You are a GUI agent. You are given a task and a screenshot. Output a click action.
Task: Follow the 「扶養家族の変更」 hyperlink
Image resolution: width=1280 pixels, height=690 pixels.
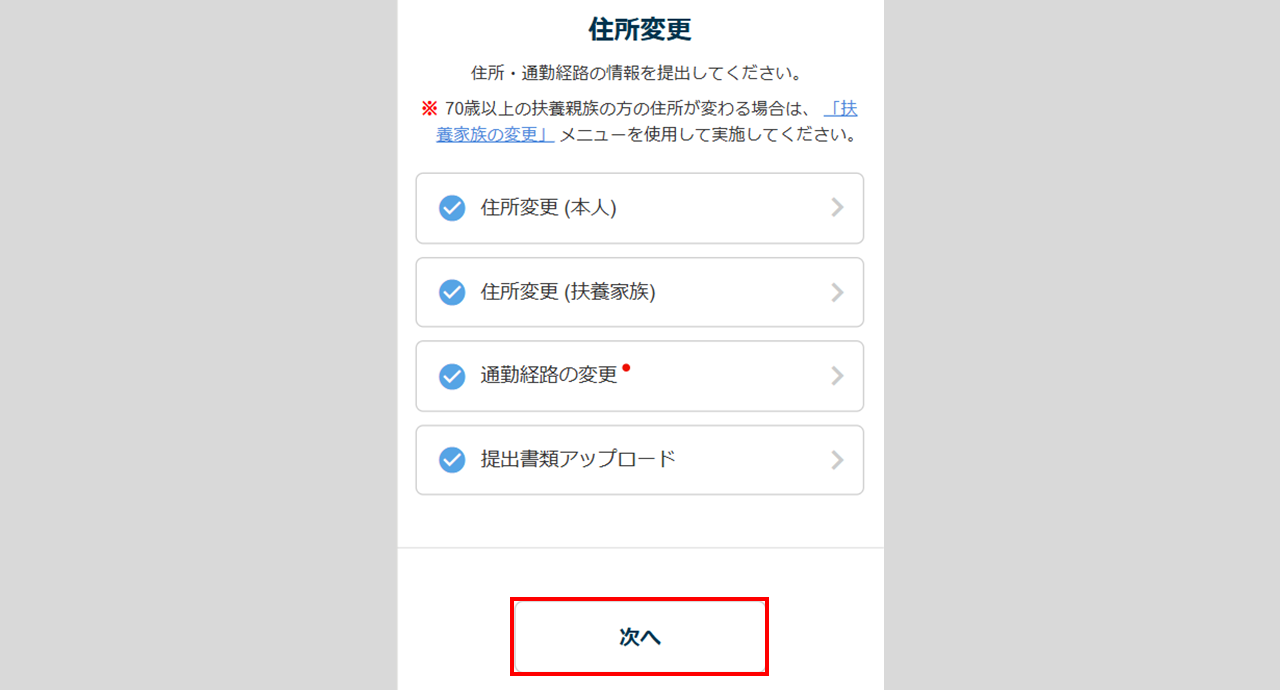click(x=495, y=135)
